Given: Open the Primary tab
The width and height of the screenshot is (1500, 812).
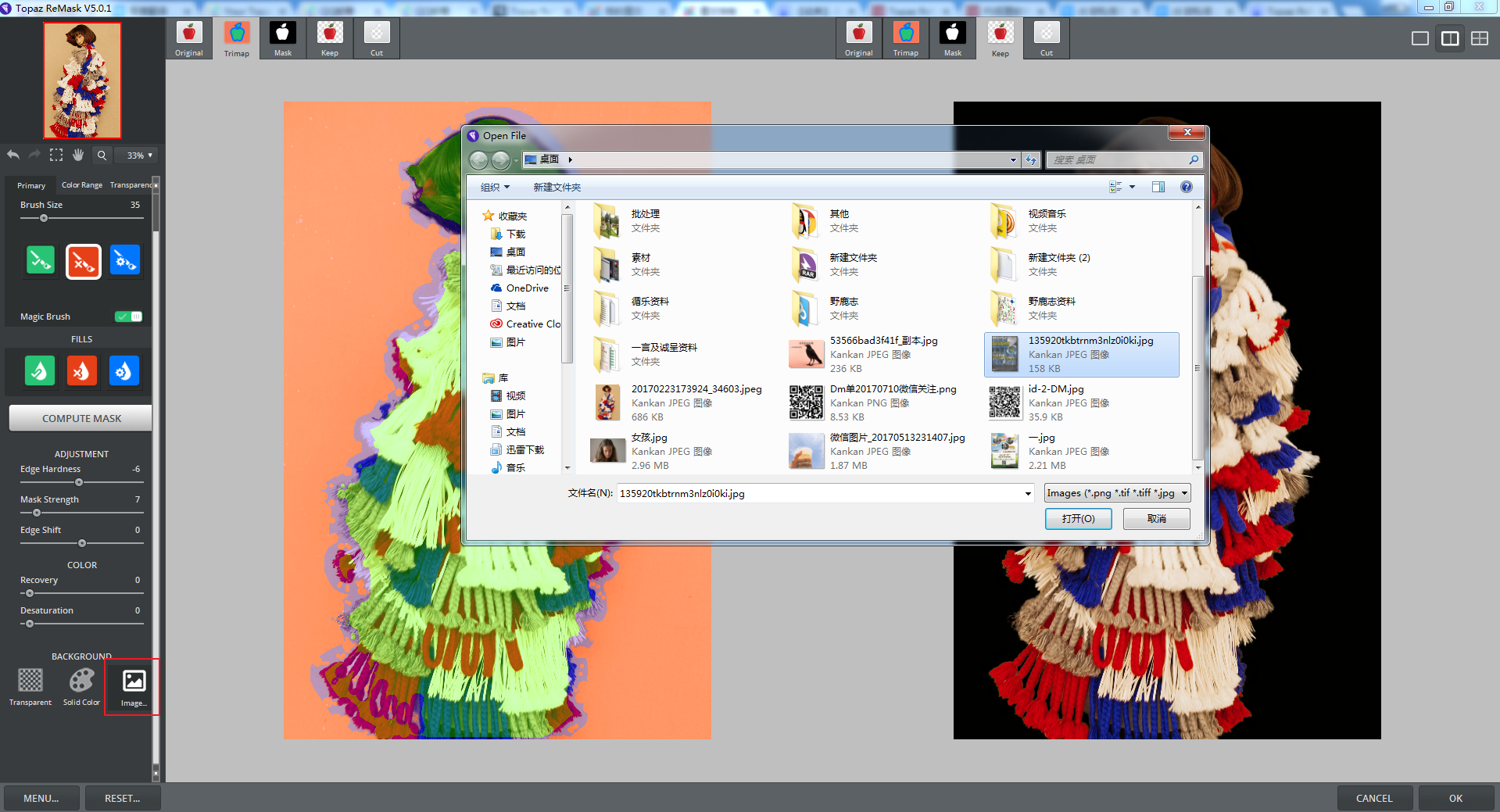Looking at the screenshot, I should pyautogui.click(x=31, y=185).
